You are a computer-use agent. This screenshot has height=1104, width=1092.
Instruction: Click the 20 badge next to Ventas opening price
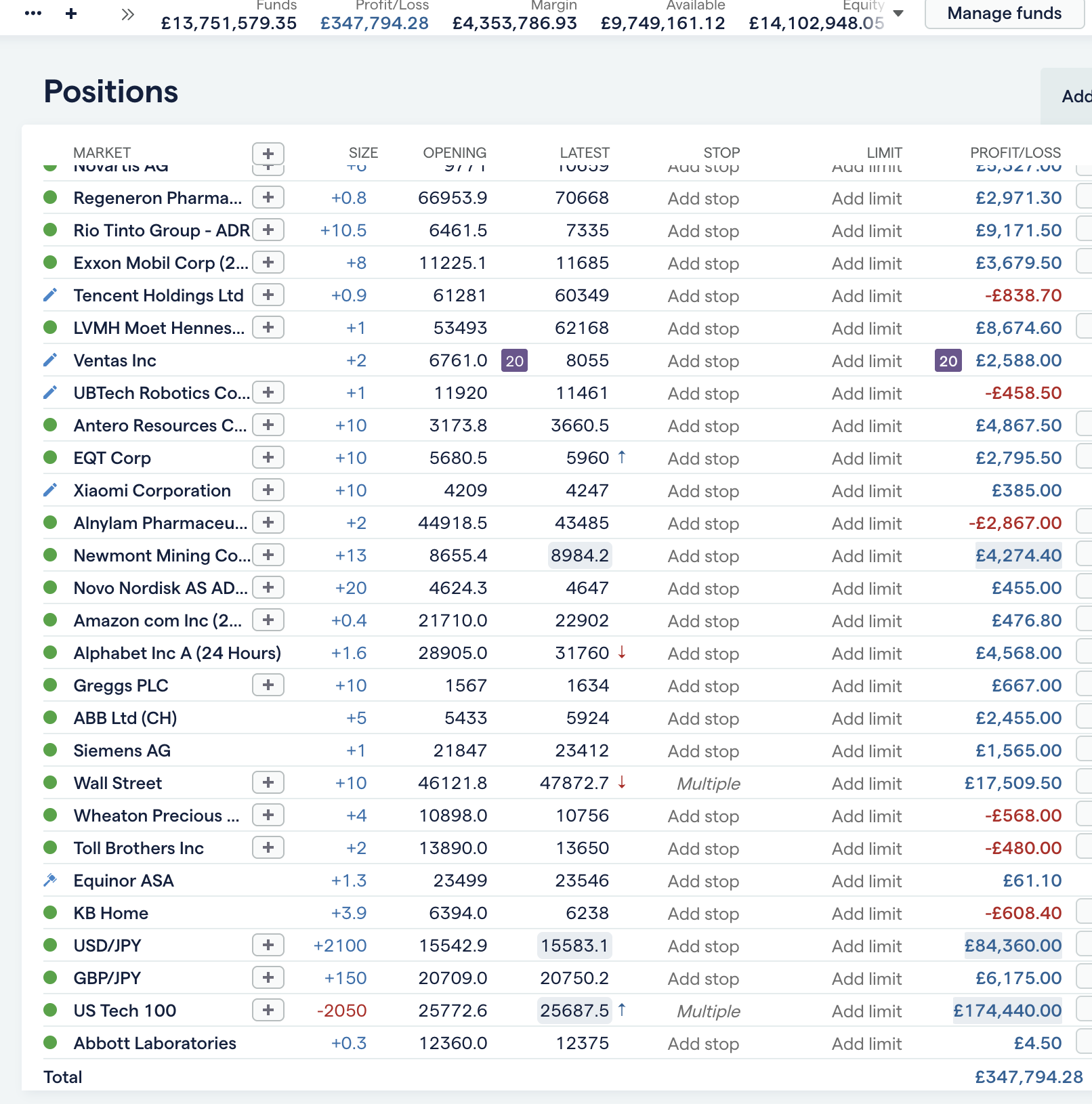515,361
